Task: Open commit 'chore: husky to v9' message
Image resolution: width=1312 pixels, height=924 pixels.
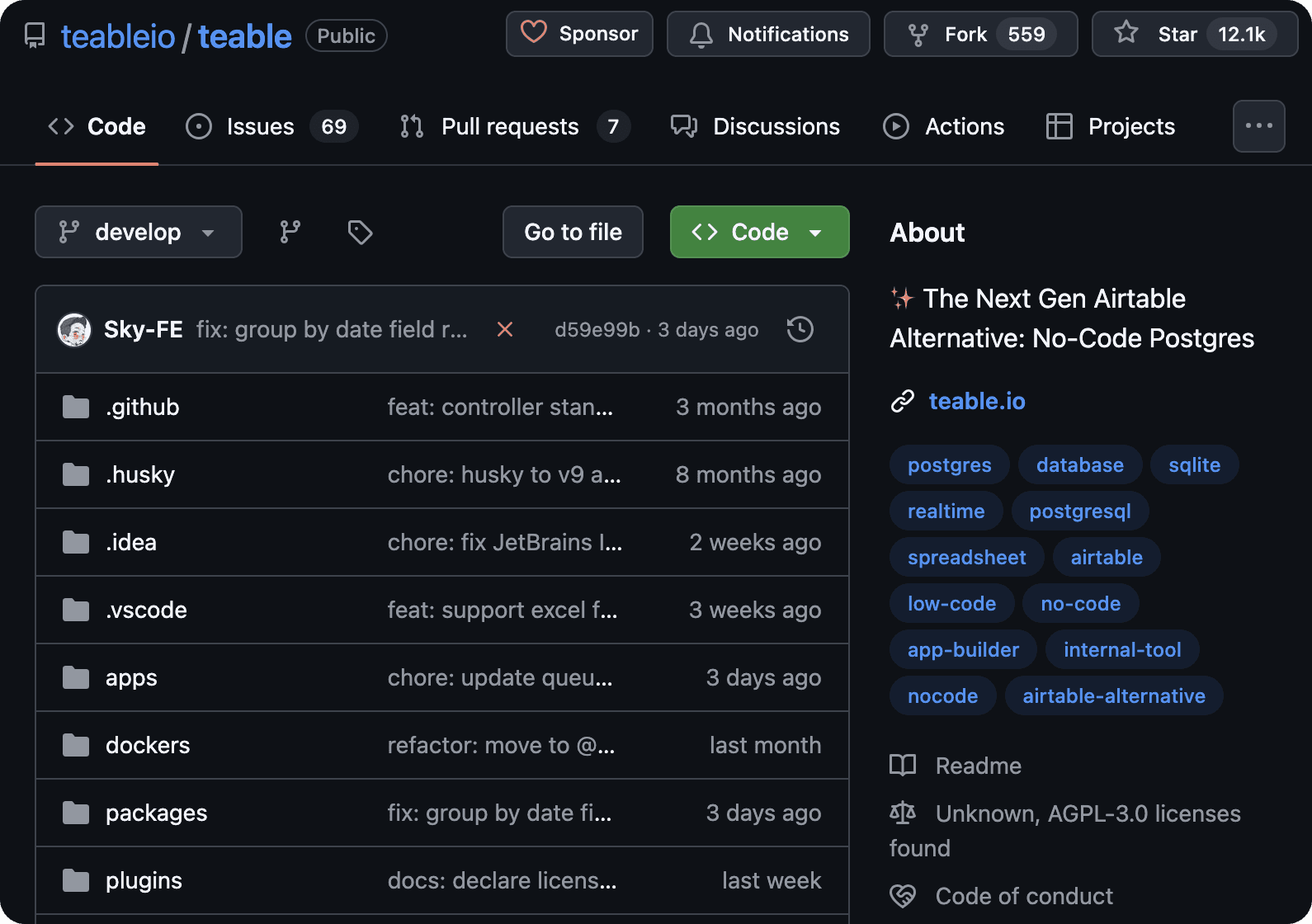Action: [x=504, y=474]
